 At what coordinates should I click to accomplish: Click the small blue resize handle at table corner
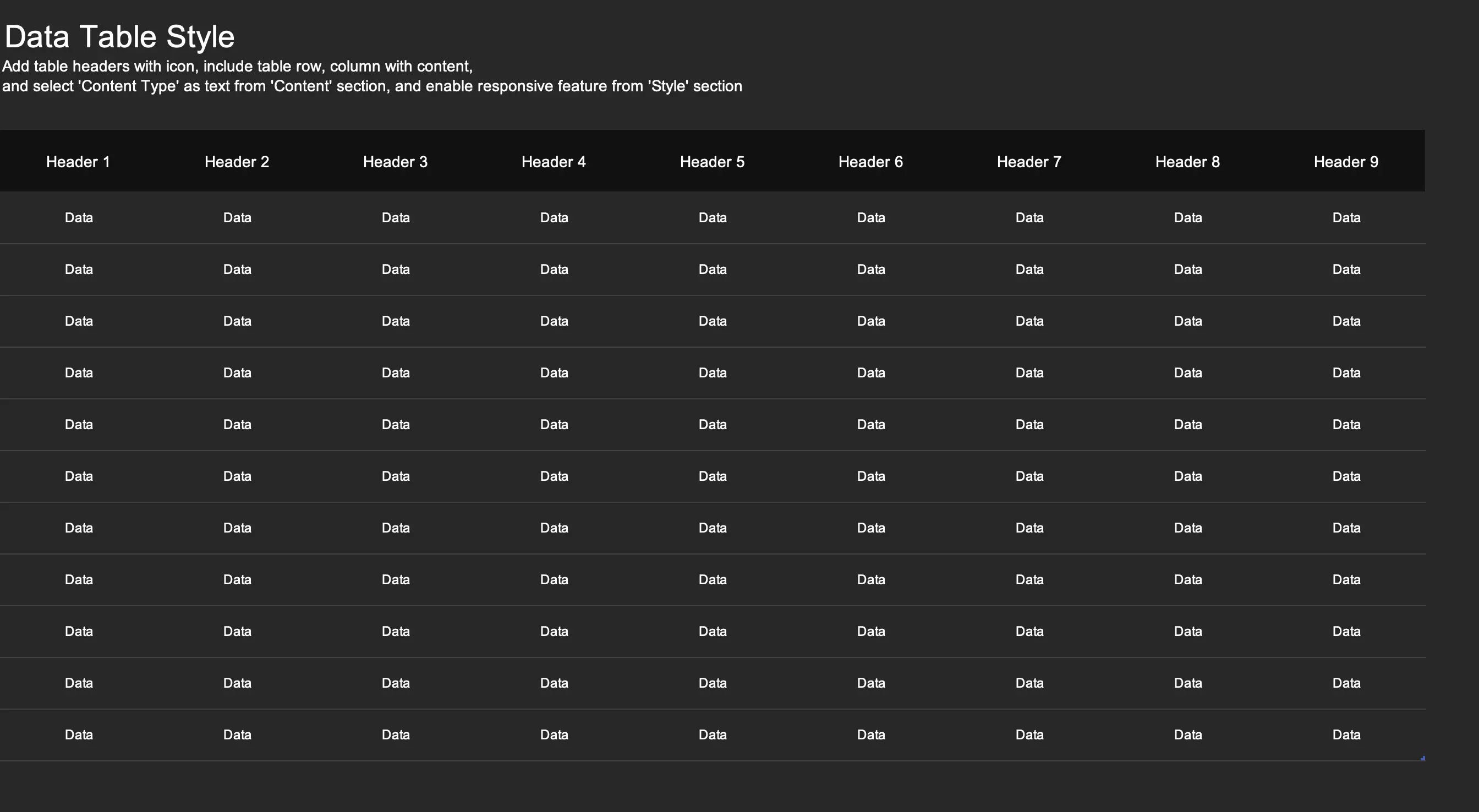(1423, 759)
